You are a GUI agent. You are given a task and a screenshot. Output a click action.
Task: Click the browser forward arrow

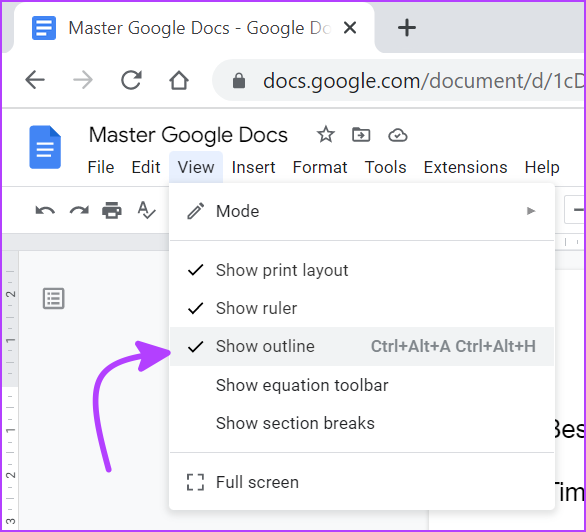click(x=83, y=80)
